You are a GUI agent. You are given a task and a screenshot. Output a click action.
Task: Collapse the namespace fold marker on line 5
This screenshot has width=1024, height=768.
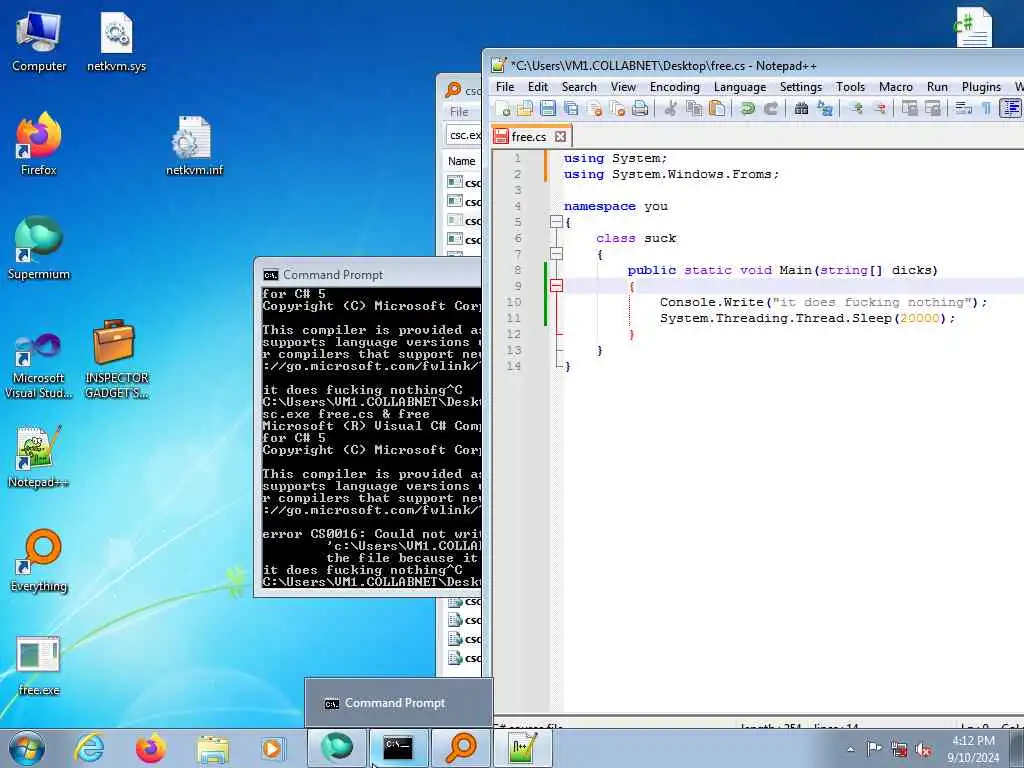tap(556, 222)
